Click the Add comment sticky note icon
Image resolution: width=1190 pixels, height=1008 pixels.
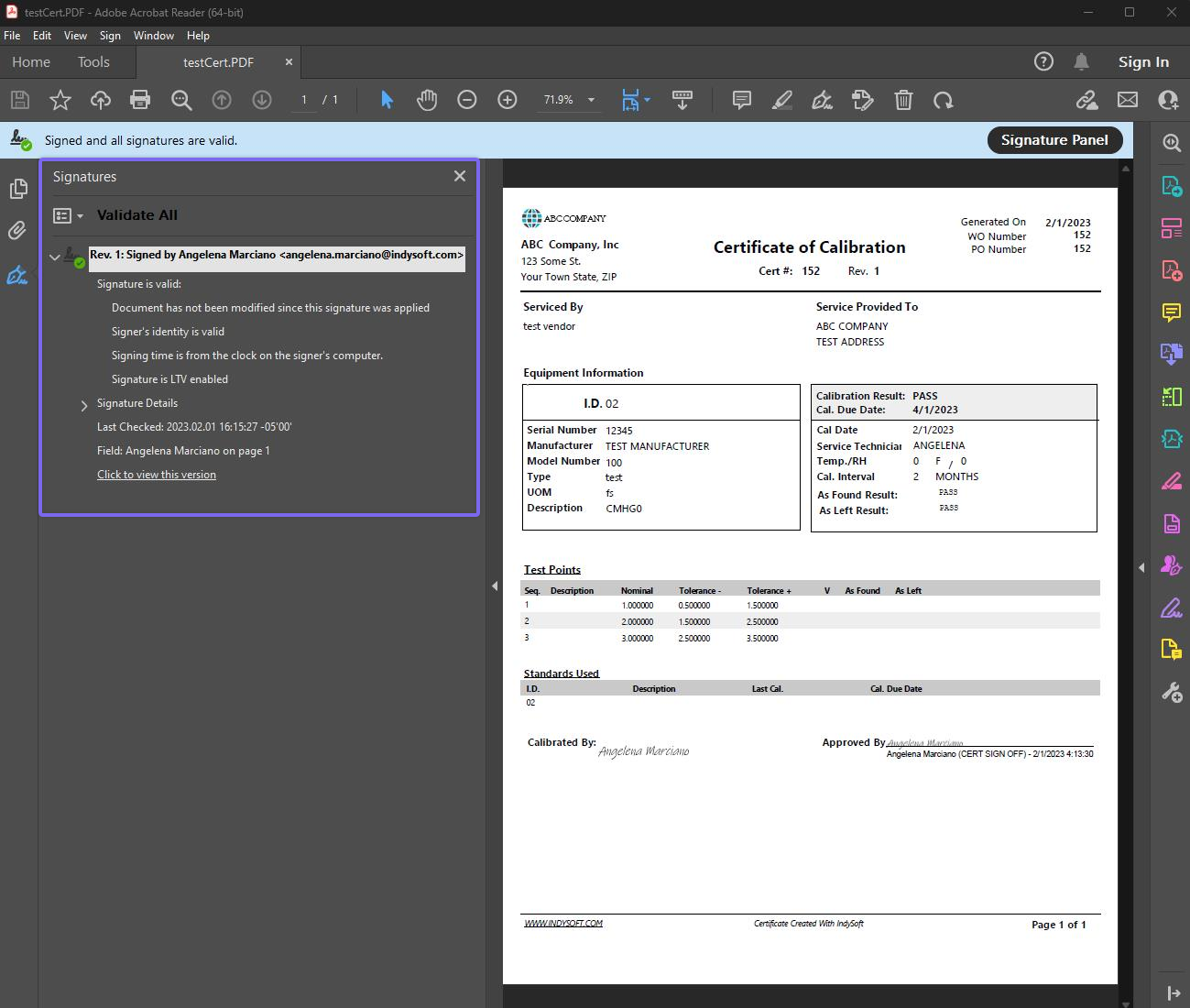click(742, 100)
